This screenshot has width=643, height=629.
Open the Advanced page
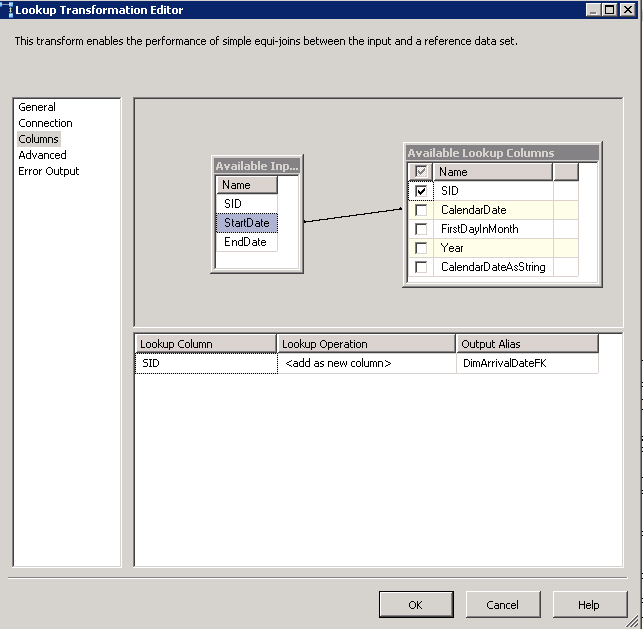42,155
